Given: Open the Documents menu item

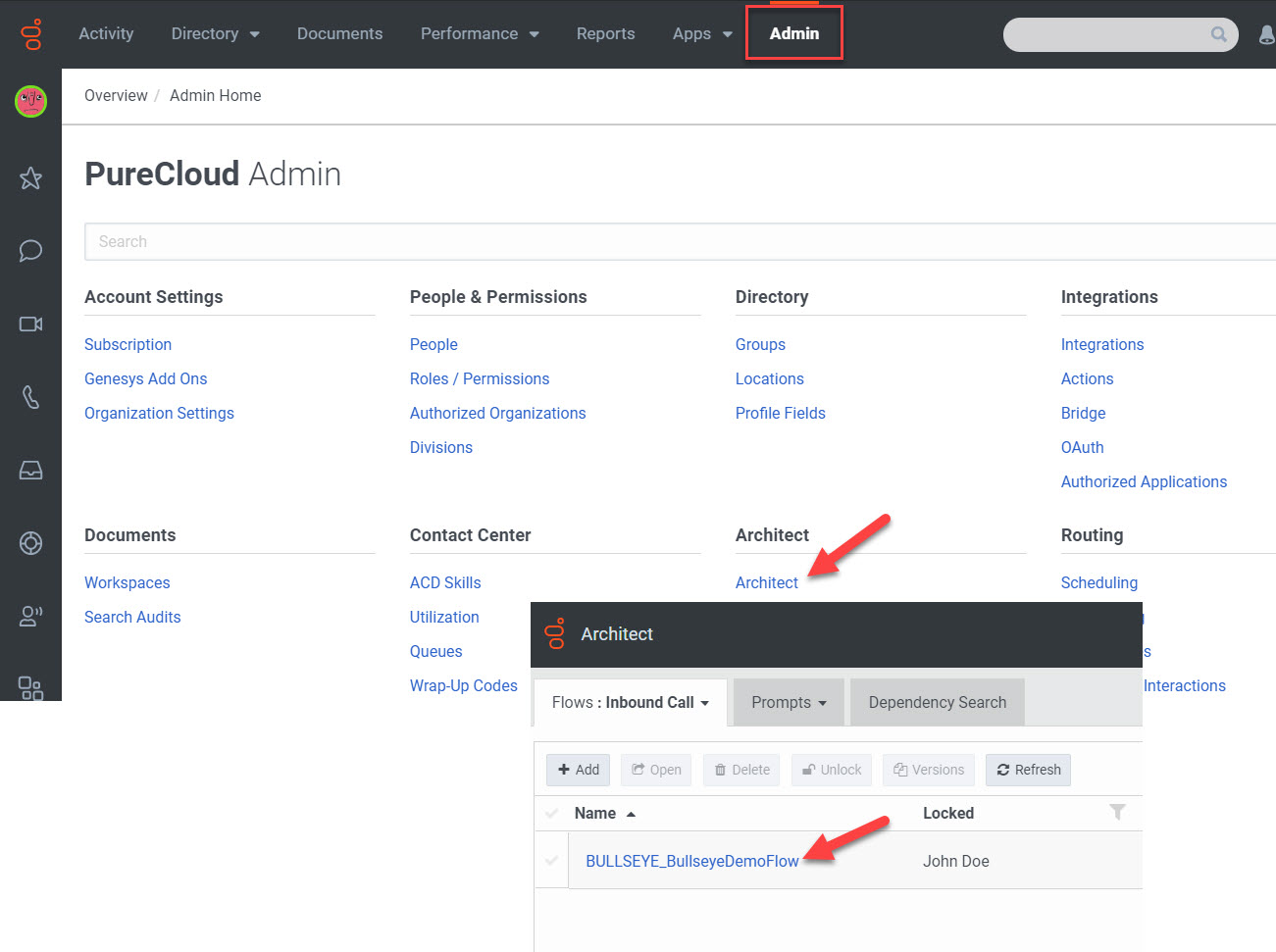Looking at the screenshot, I should 339,33.
